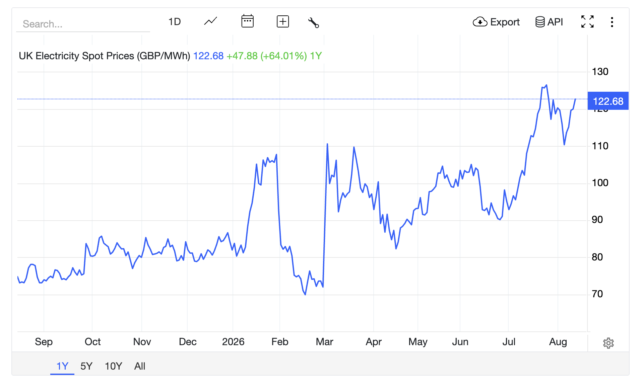Open the line chart type icon
This screenshot has width=640, height=389.
[x=211, y=21]
